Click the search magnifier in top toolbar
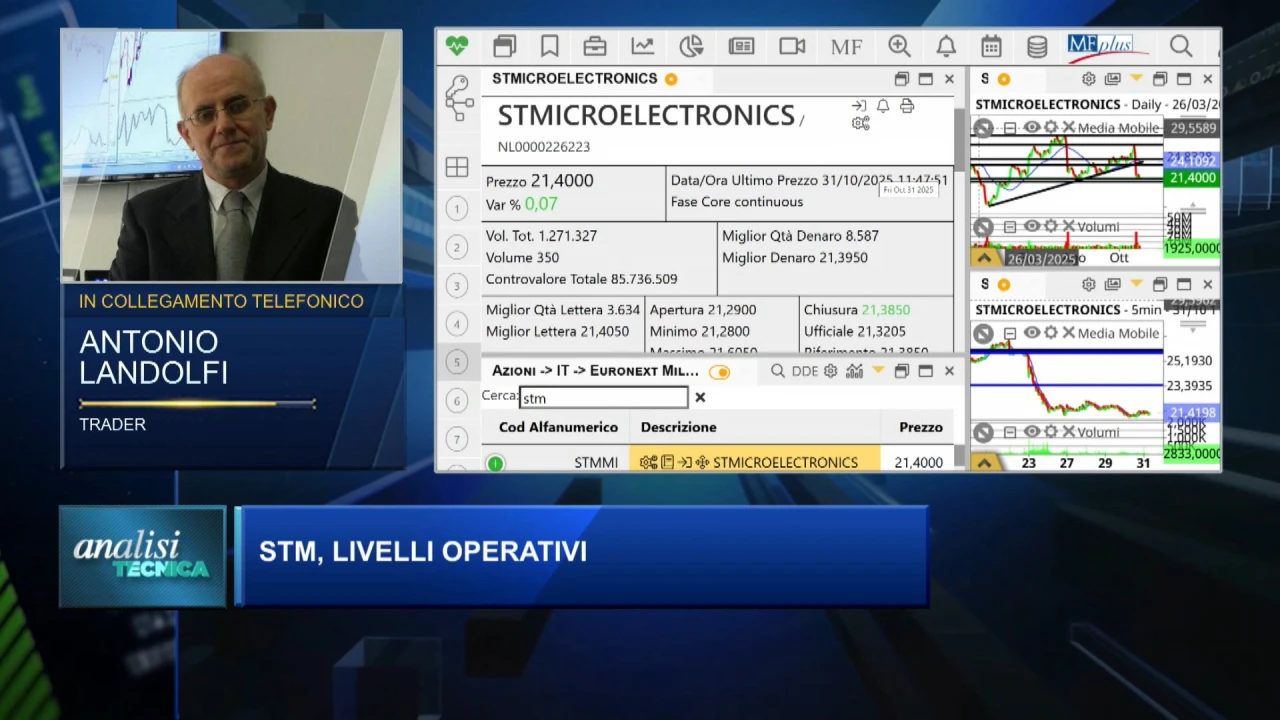The height and width of the screenshot is (720, 1280). tap(1181, 46)
